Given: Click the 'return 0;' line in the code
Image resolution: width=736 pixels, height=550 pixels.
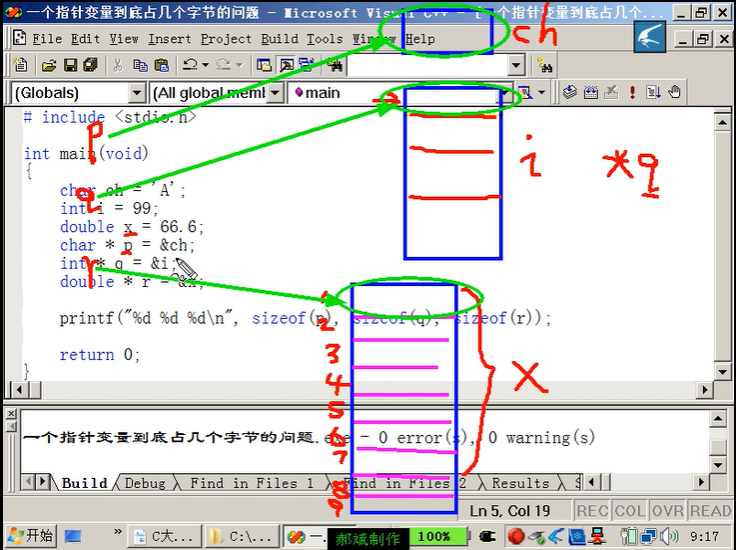Looking at the screenshot, I should click(x=100, y=354).
